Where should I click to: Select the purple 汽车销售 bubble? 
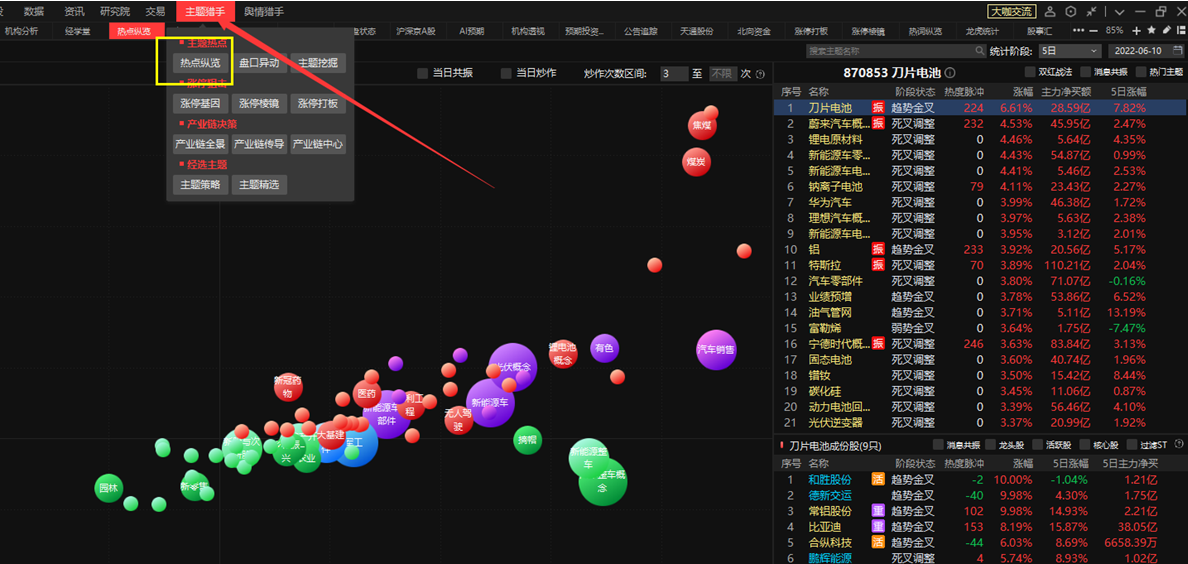pyautogui.click(x=716, y=349)
